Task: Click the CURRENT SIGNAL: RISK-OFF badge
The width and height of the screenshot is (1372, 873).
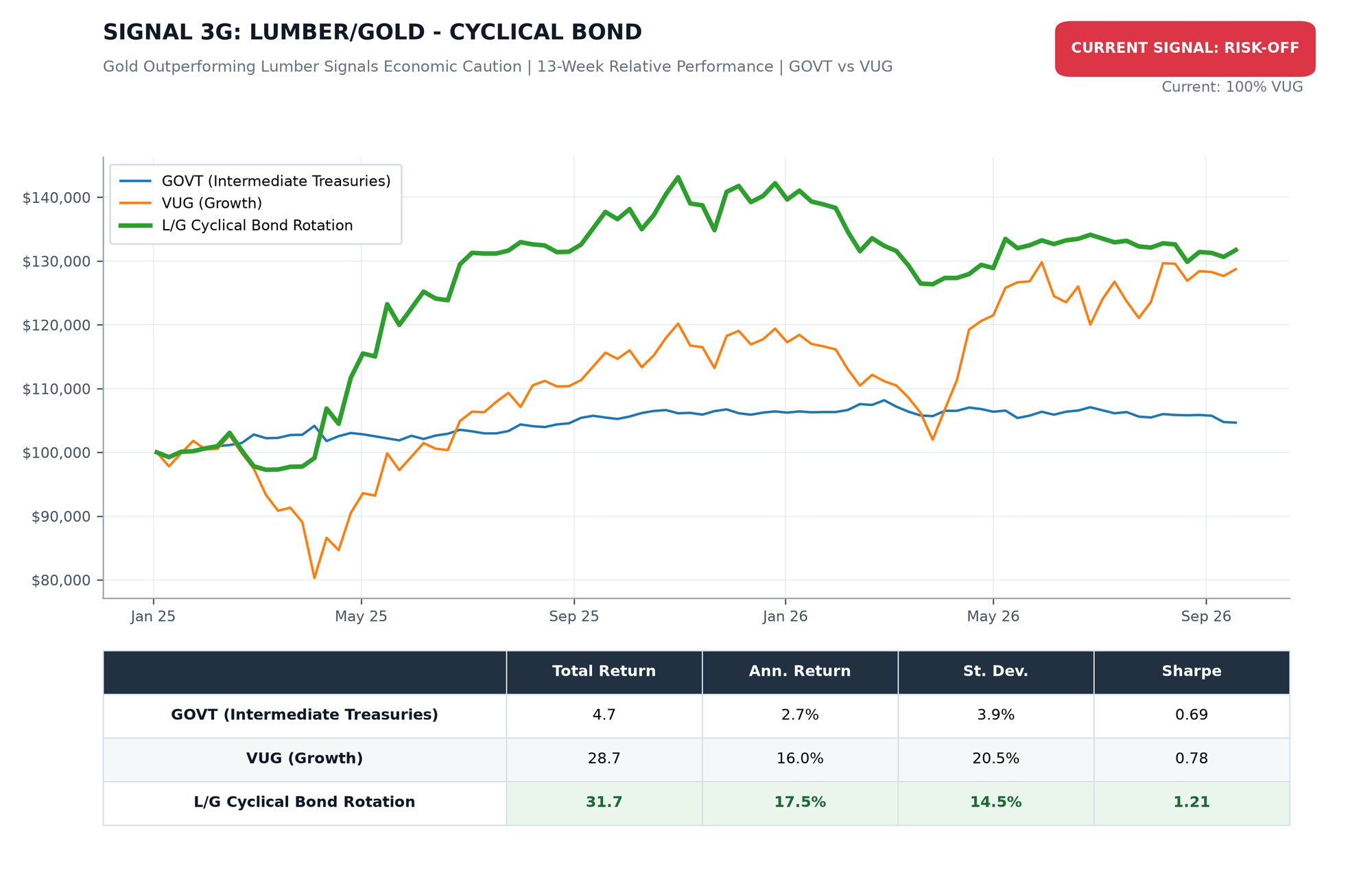Action: (1185, 49)
